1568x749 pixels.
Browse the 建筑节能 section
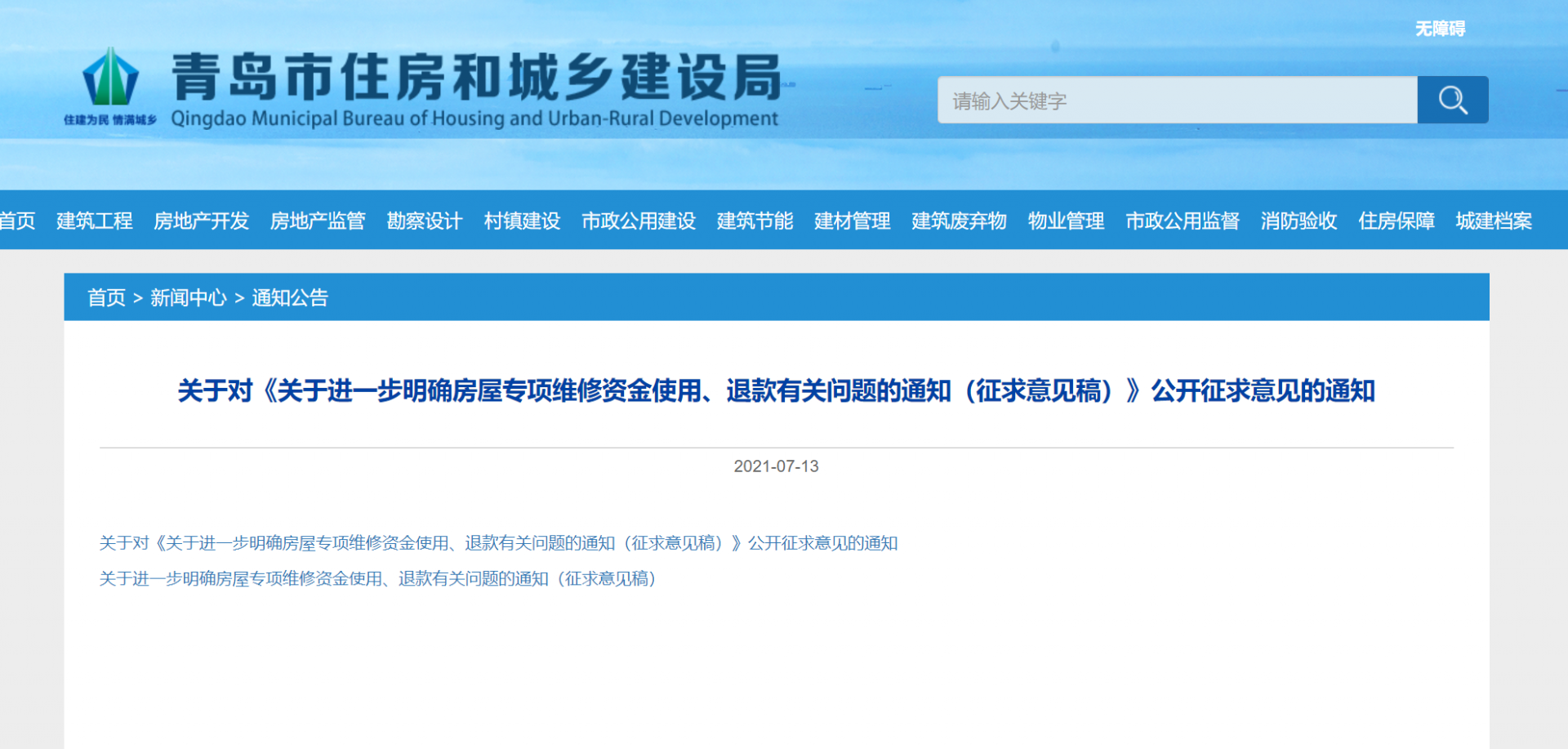coord(754,221)
